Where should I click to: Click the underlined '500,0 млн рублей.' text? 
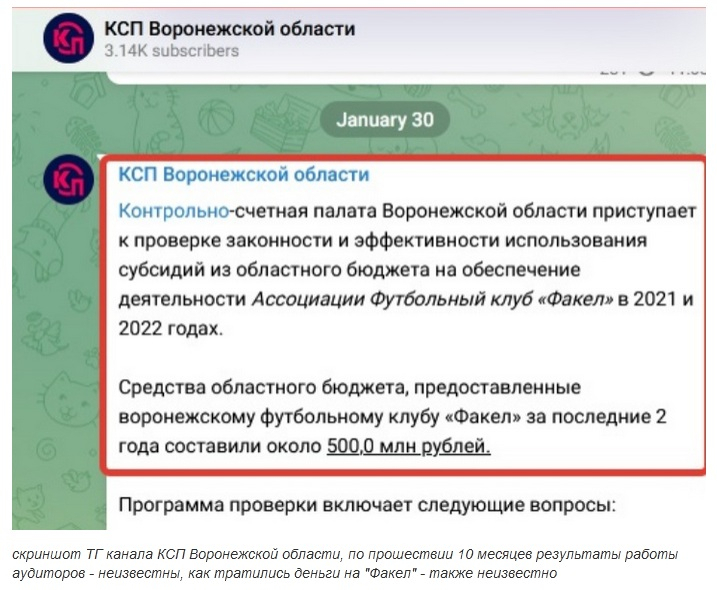408,446
